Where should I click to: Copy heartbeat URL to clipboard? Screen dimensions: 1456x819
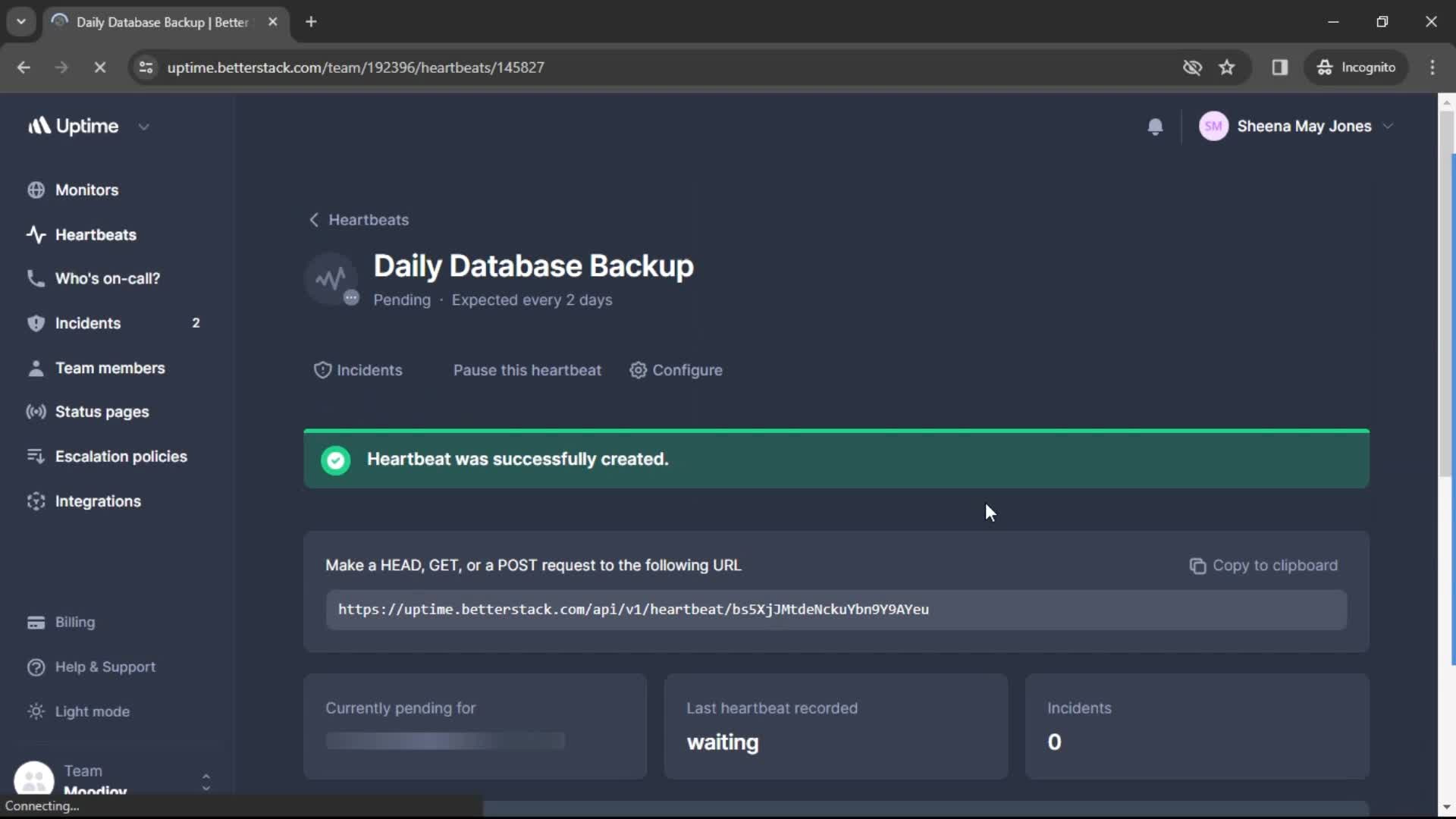click(x=1263, y=566)
